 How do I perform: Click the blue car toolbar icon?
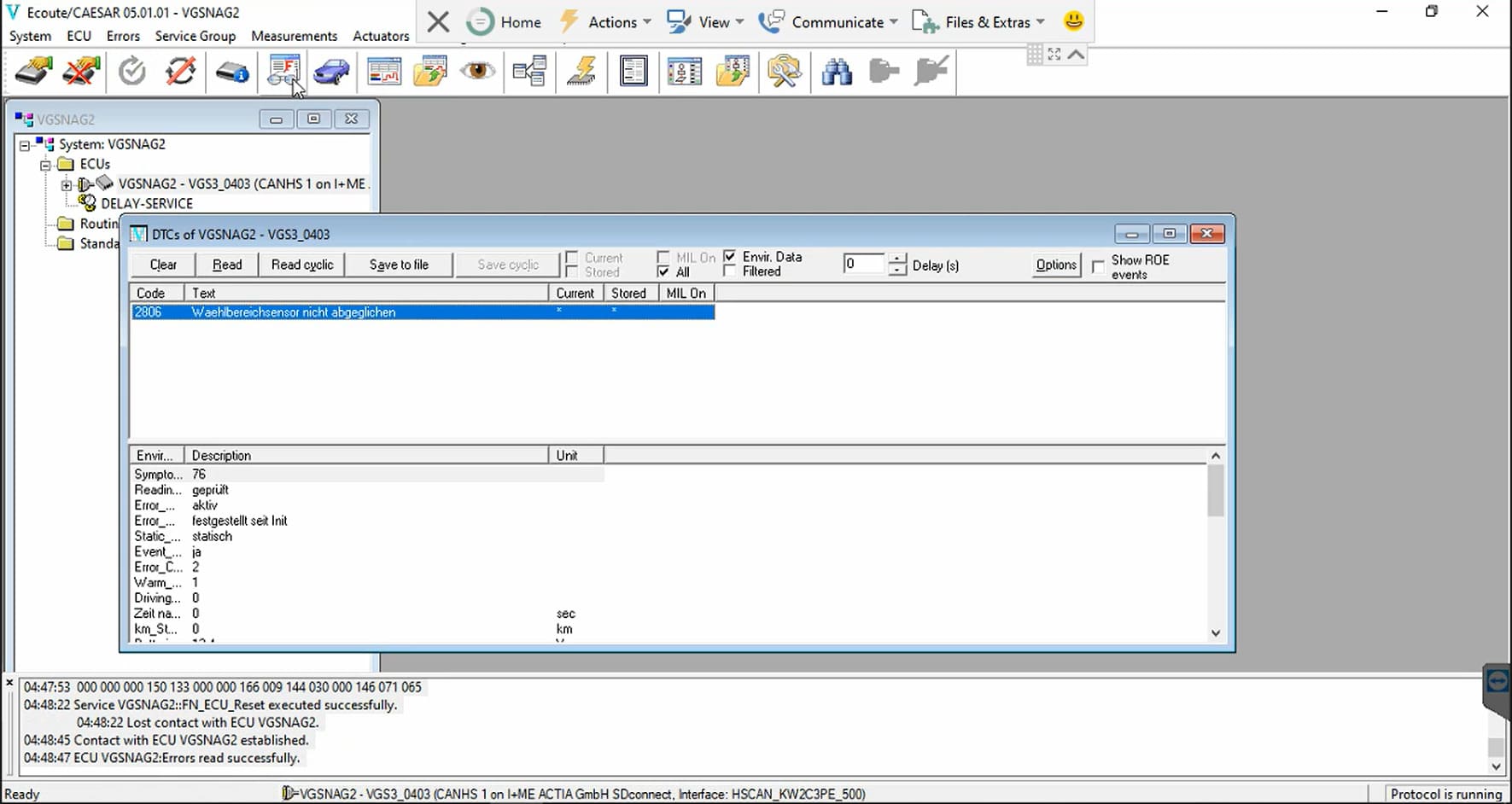(x=331, y=72)
